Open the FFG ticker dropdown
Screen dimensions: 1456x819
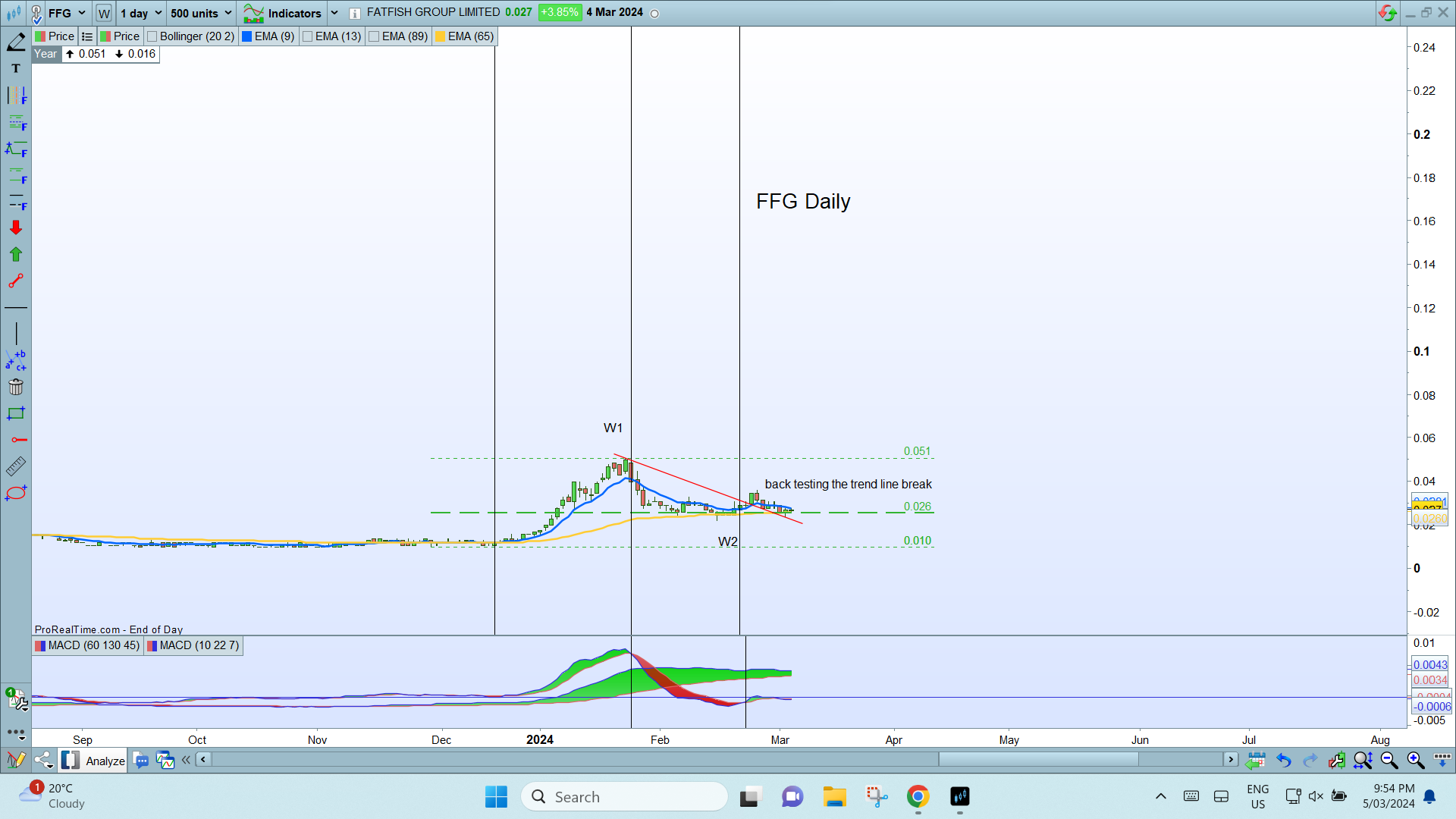pyautogui.click(x=67, y=13)
